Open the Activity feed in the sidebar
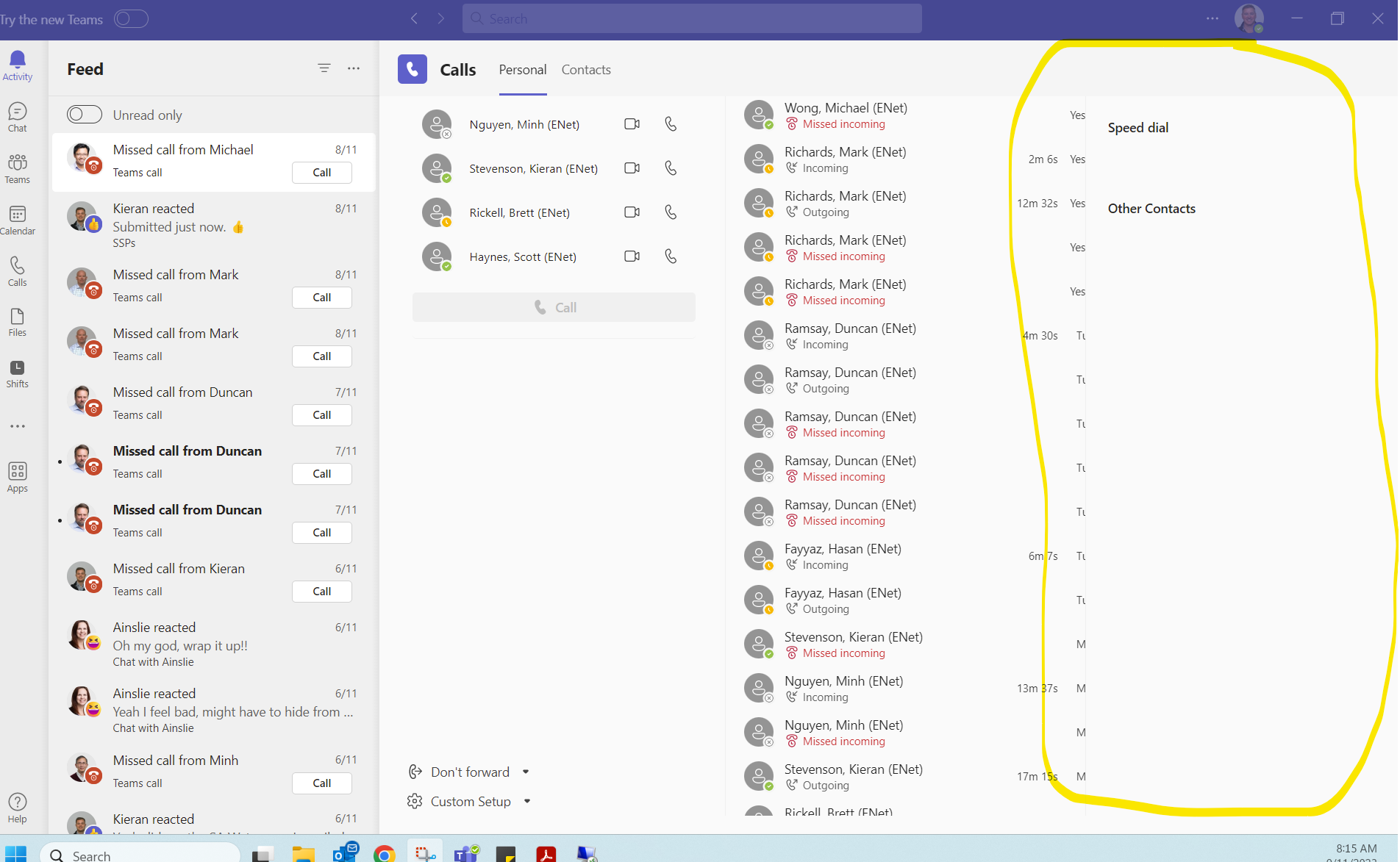This screenshot has height=862, width=1400. (x=18, y=66)
